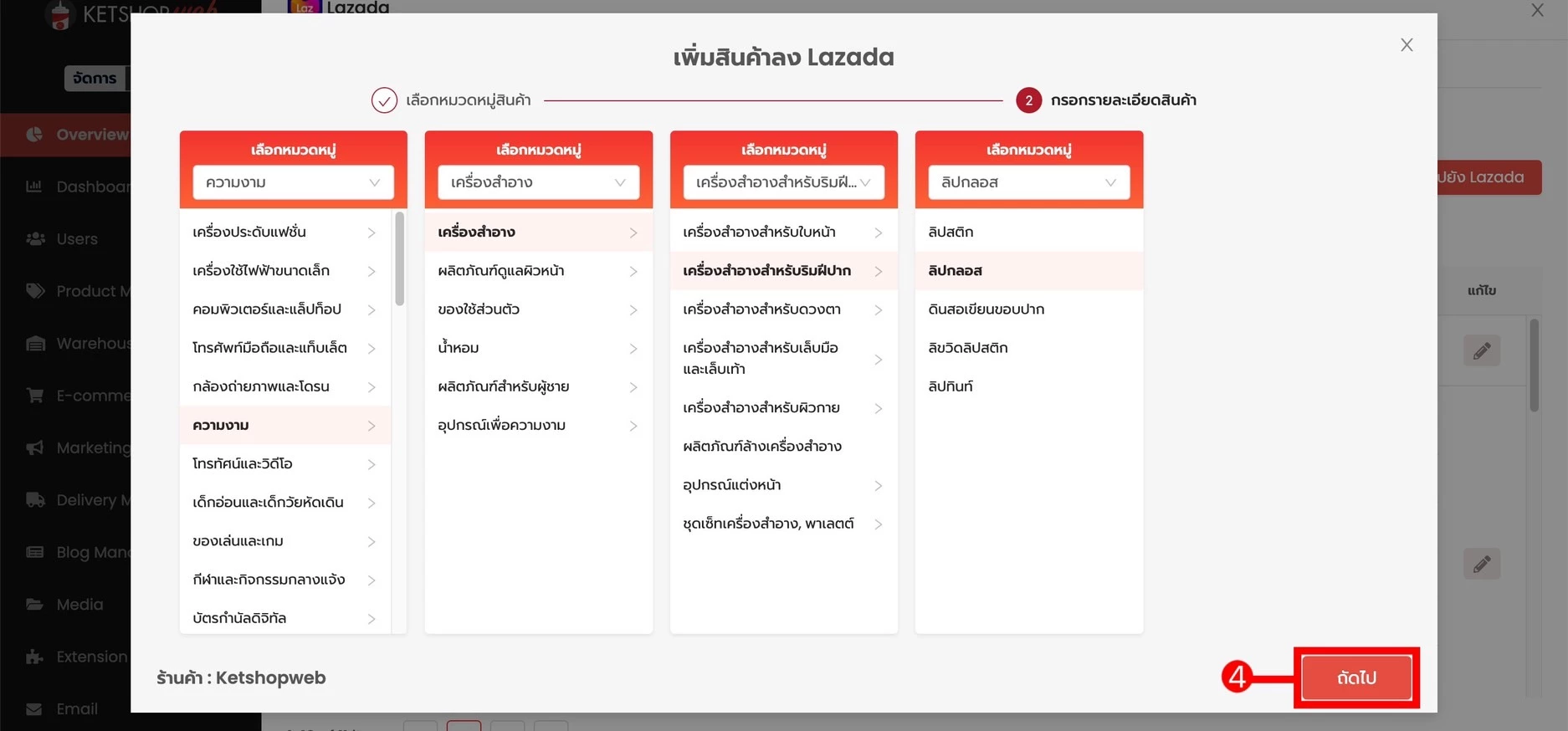This screenshot has width=1568, height=731.
Task: Select bold เครื่องสำอางสำหรับริมฝีปาก list row
Action: coord(783,270)
